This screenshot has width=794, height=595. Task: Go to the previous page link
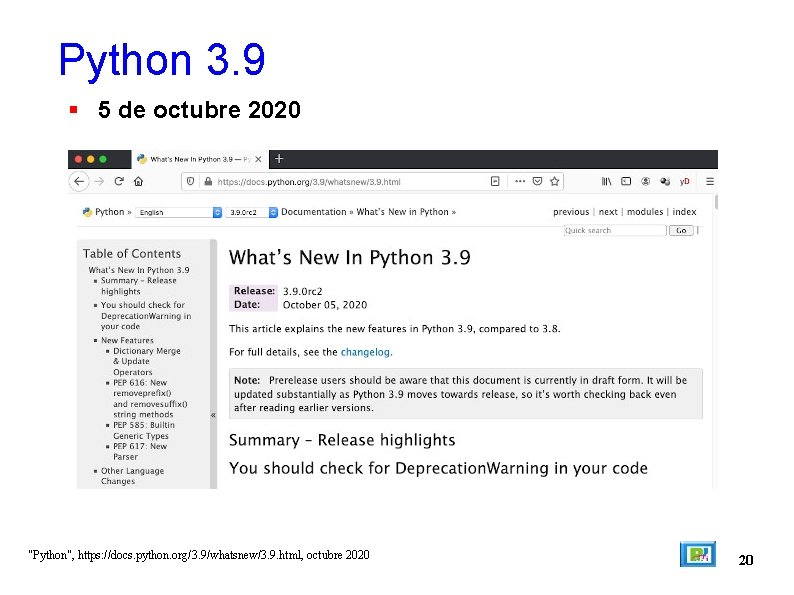[x=571, y=212]
